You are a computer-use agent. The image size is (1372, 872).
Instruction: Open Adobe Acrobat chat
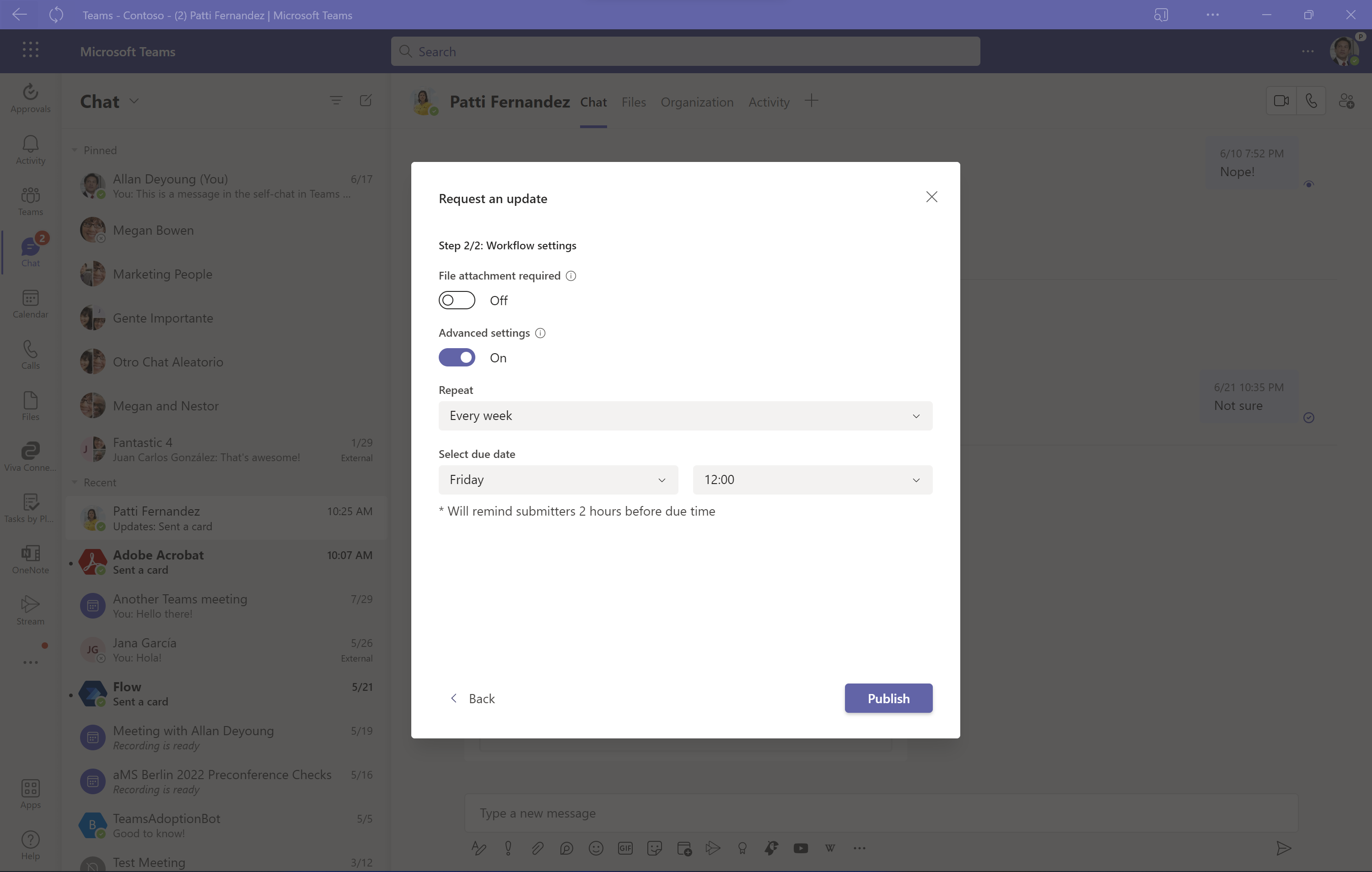[x=226, y=561]
